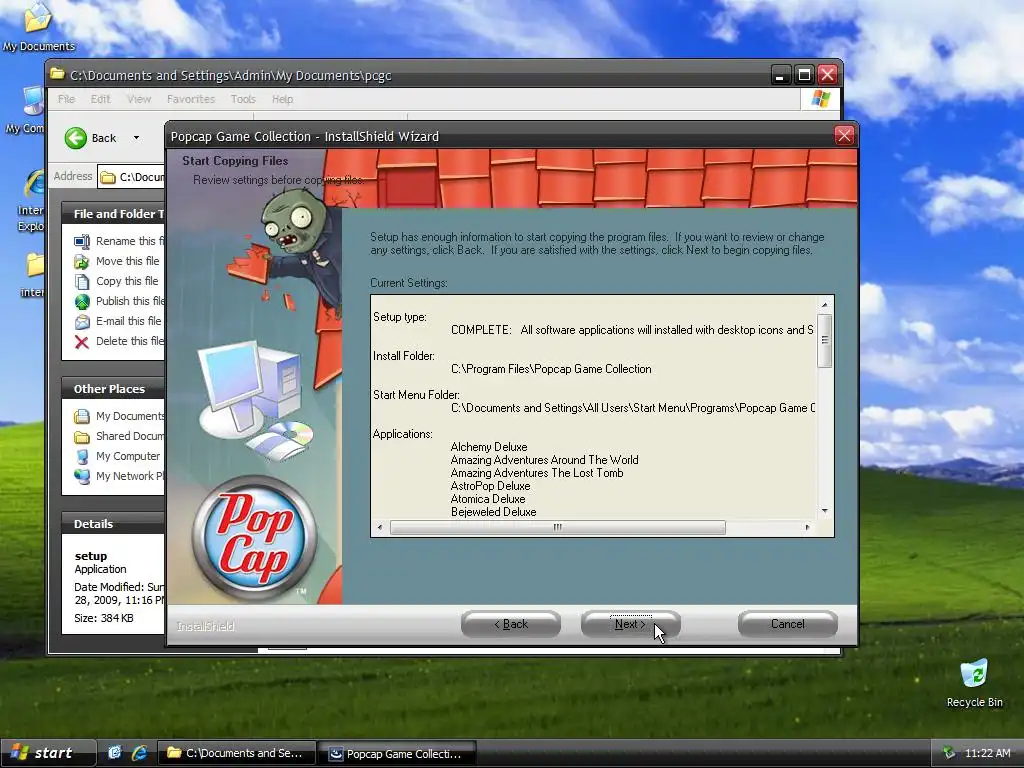Click Show Desktop quick launch icon
1024x768 pixels.
tap(115, 753)
